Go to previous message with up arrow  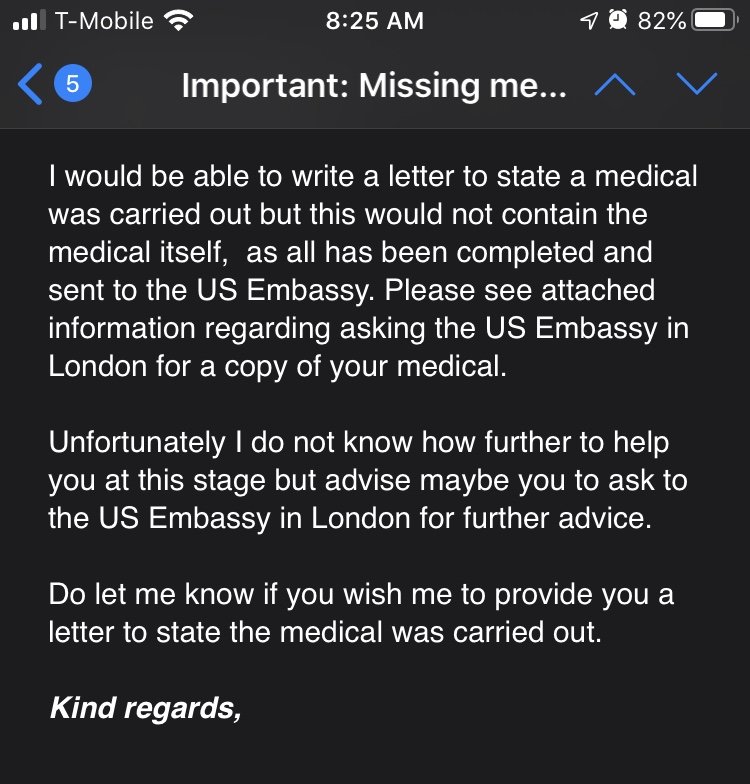click(x=615, y=84)
